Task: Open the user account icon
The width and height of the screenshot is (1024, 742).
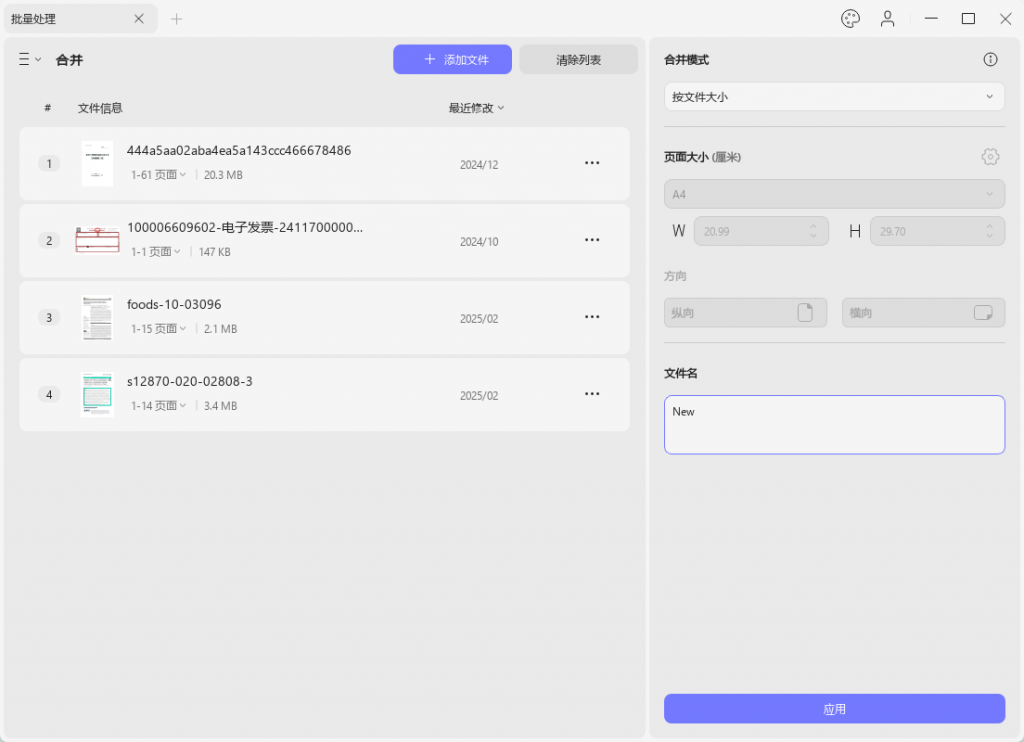Action: (887, 19)
